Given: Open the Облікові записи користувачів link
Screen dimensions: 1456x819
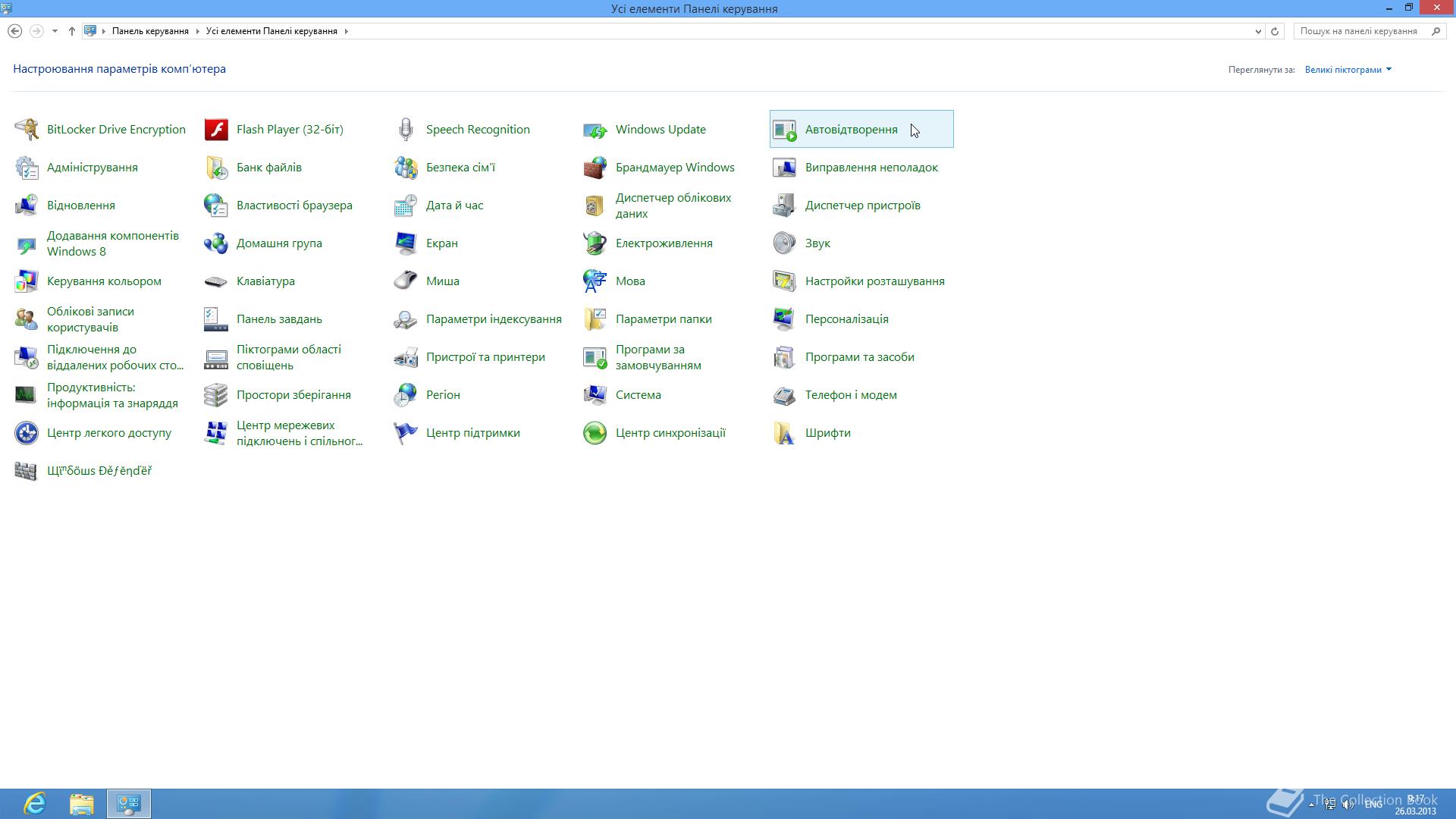Looking at the screenshot, I should (90, 319).
